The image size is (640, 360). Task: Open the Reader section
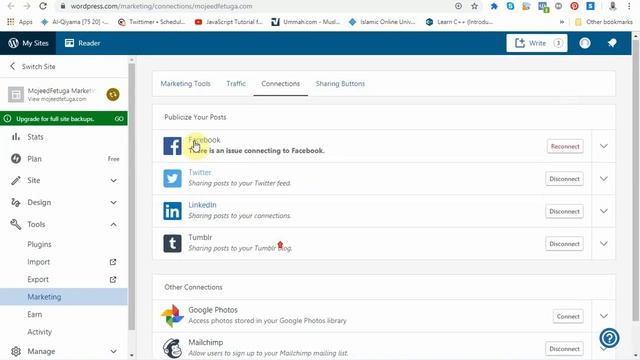(82, 43)
